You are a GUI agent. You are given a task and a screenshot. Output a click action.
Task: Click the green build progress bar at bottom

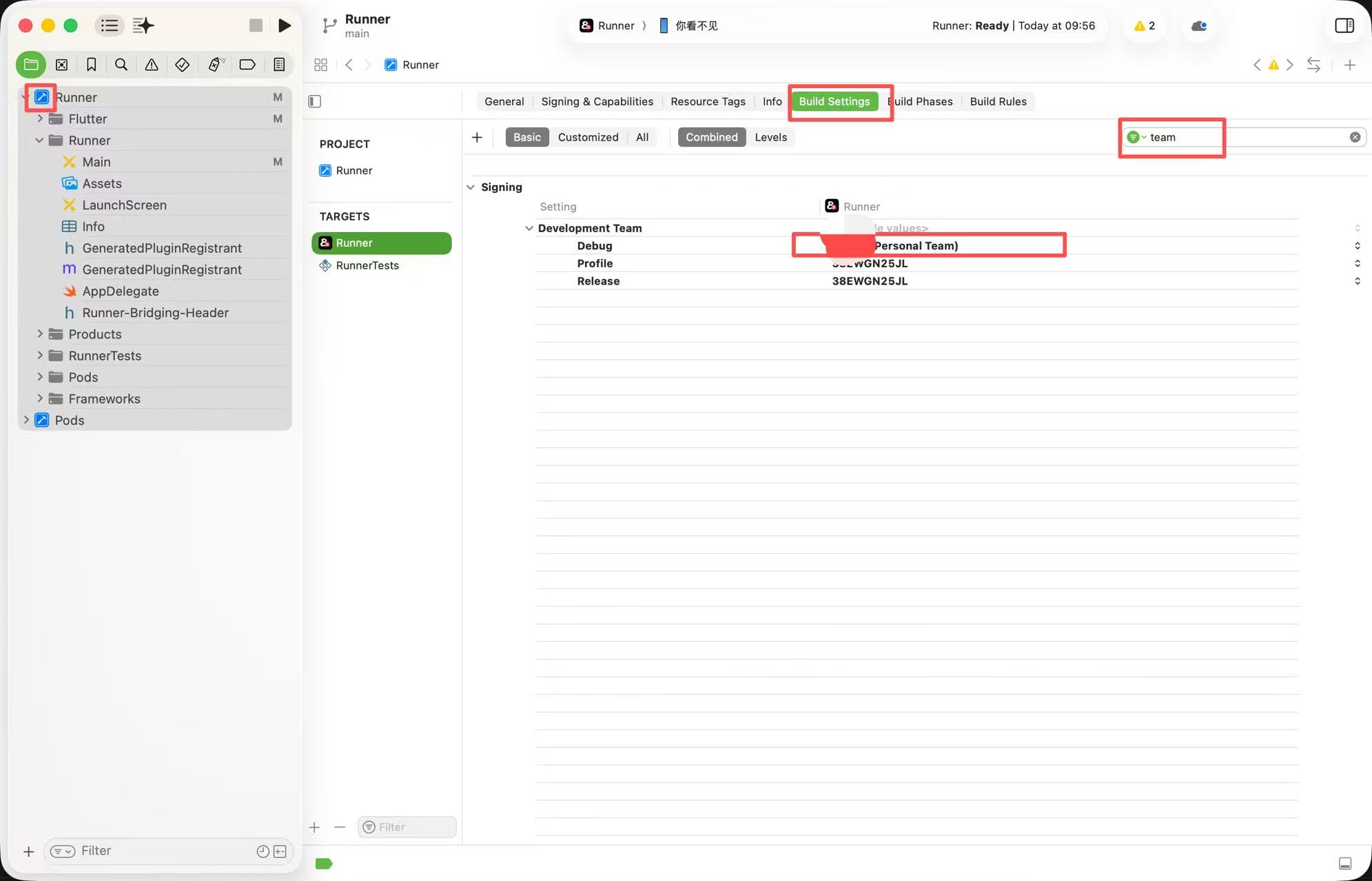click(322, 862)
